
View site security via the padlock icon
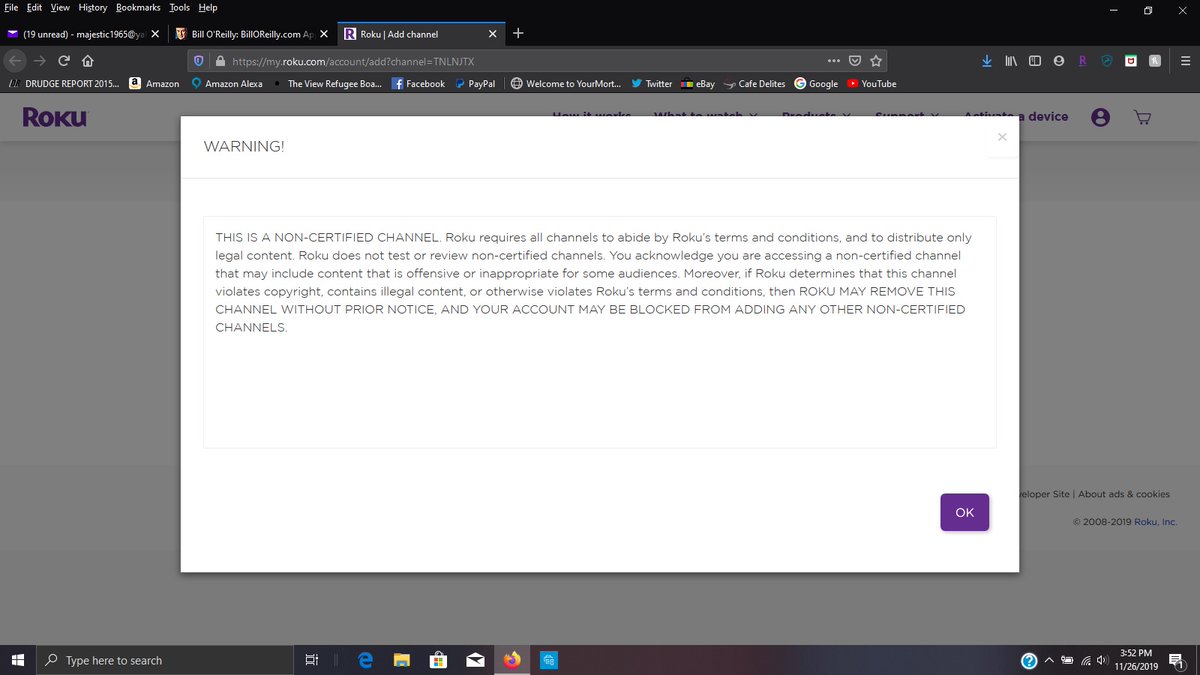click(x=221, y=61)
